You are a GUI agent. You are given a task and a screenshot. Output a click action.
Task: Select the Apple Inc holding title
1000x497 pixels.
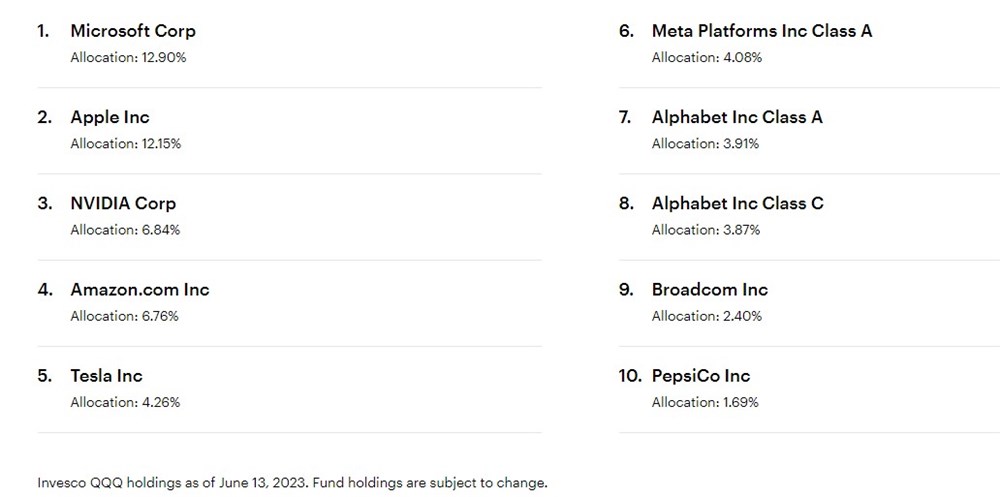[110, 117]
